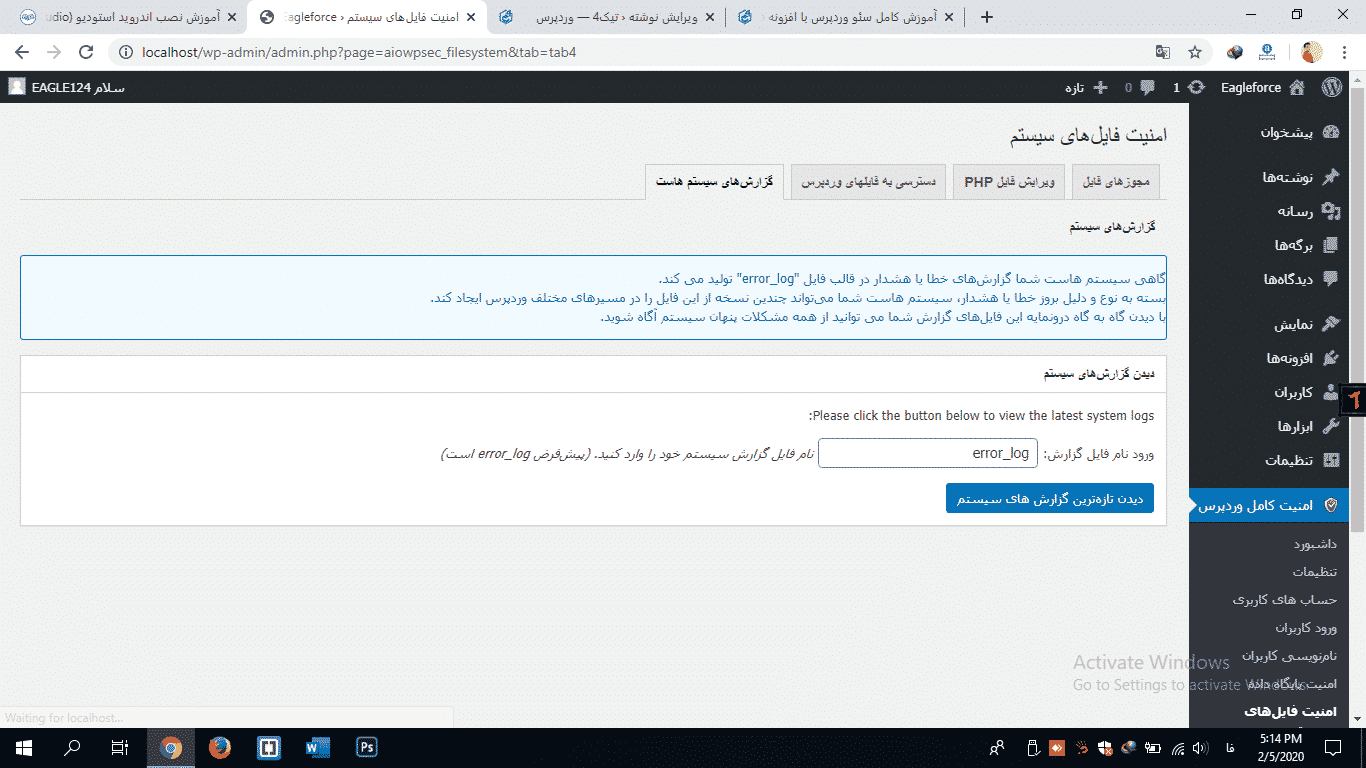Screen dimensions: 1366x768
Task: Open the updates circular arrows icon
Action: pos(1196,87)
